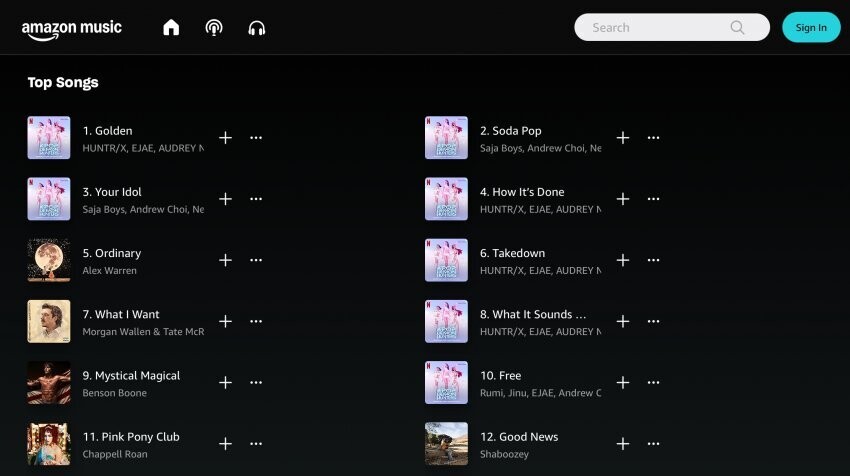Click the Sign In button
The image size is (850, 476).
tap(811, 27)
